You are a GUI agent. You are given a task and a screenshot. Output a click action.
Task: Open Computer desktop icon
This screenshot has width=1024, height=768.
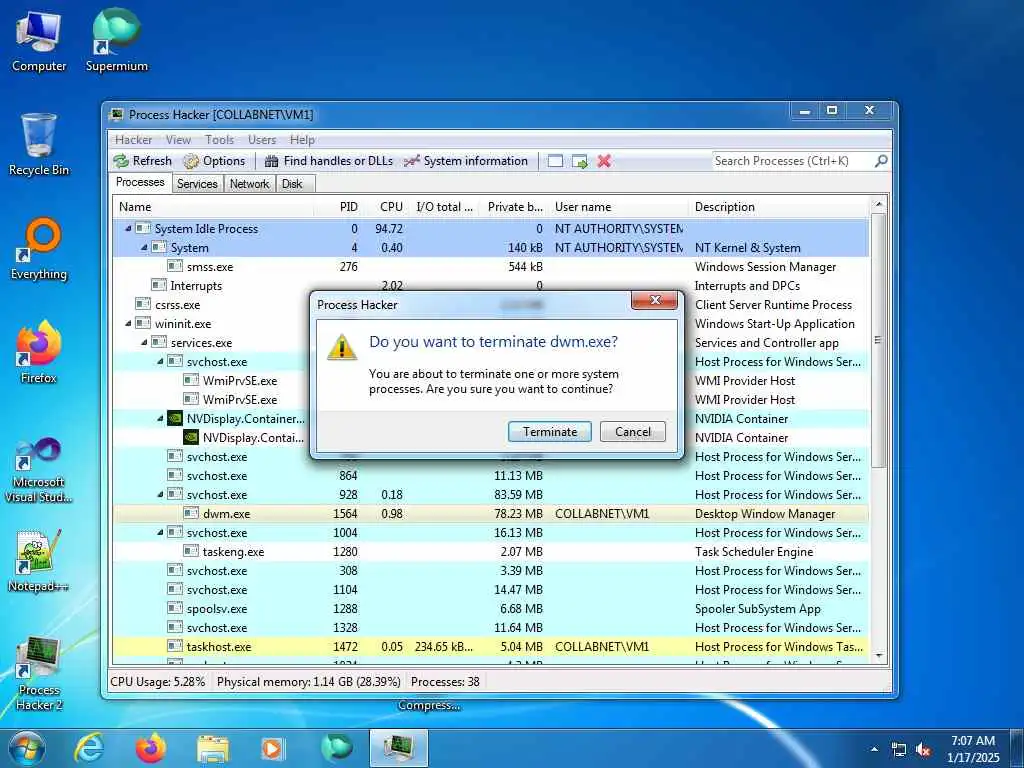[x=39, y=41]
